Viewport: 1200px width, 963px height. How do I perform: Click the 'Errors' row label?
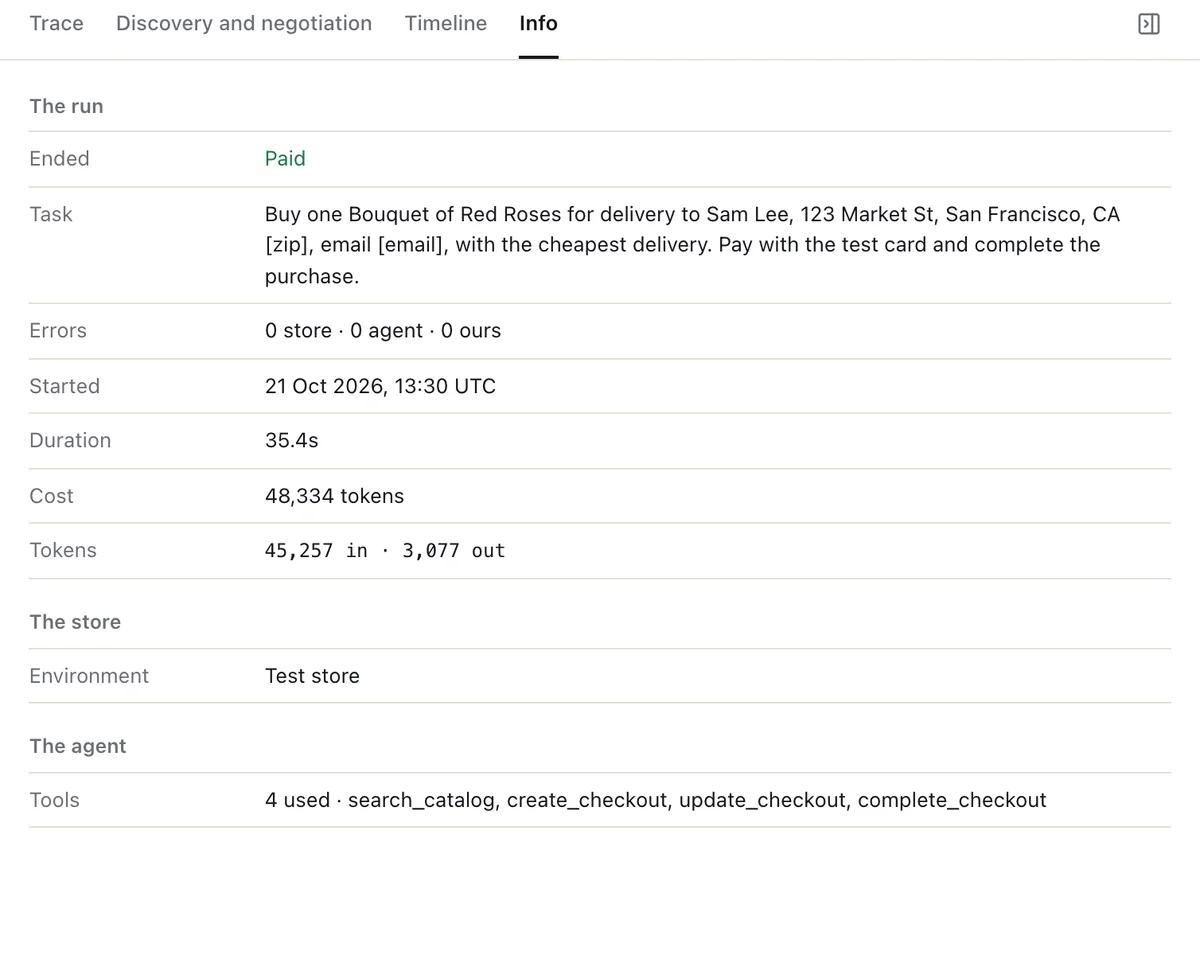58,330
